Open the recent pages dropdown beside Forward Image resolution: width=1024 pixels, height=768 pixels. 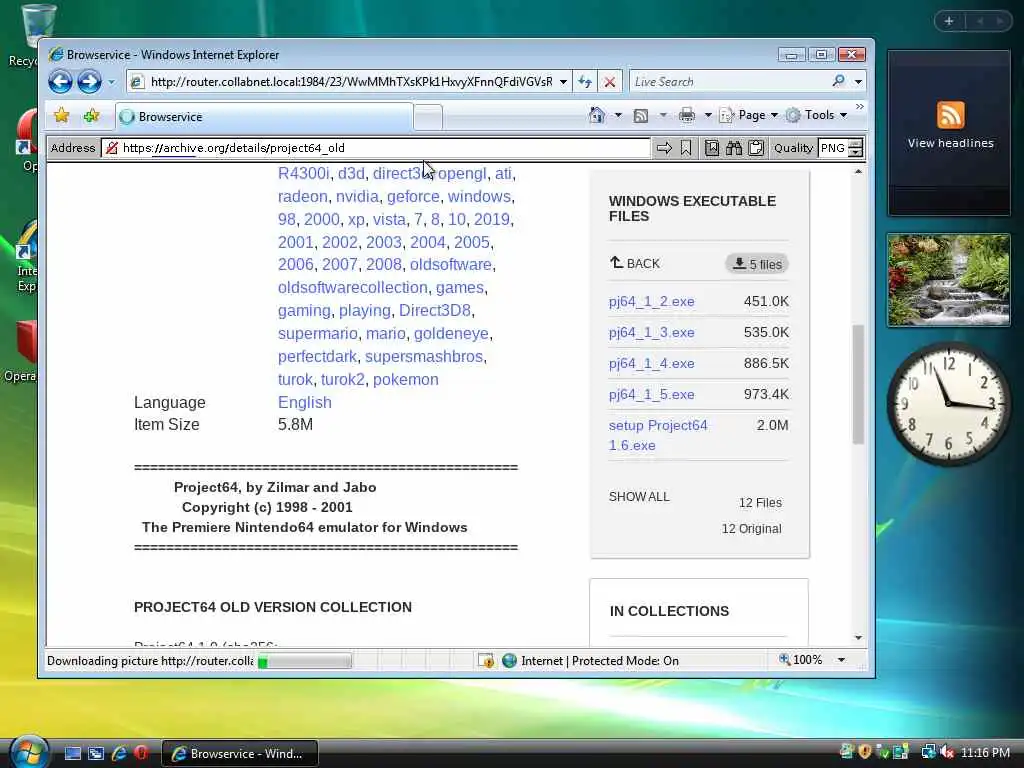click(x=111, y=82)
